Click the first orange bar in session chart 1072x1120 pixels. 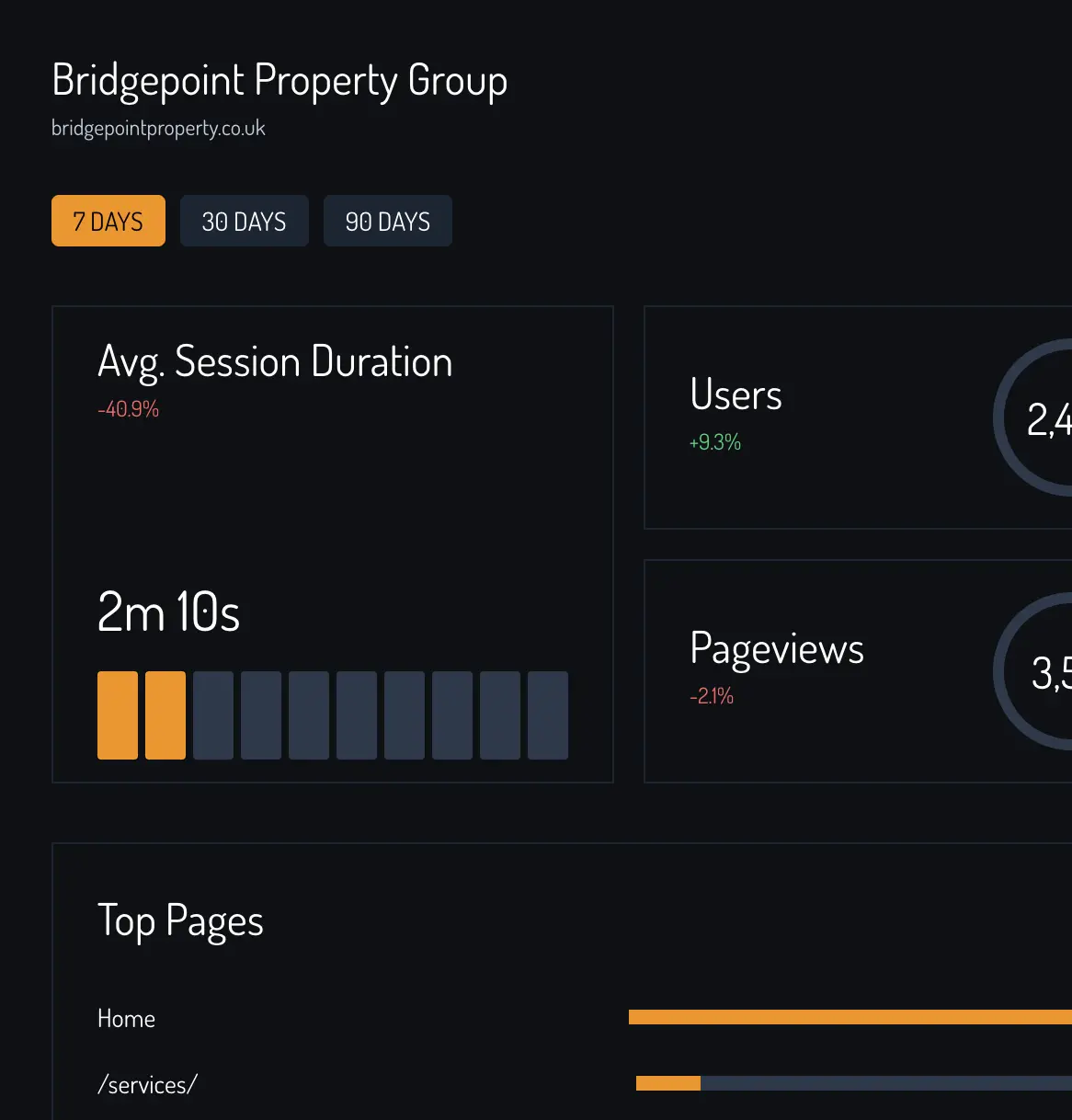(118, 715)
